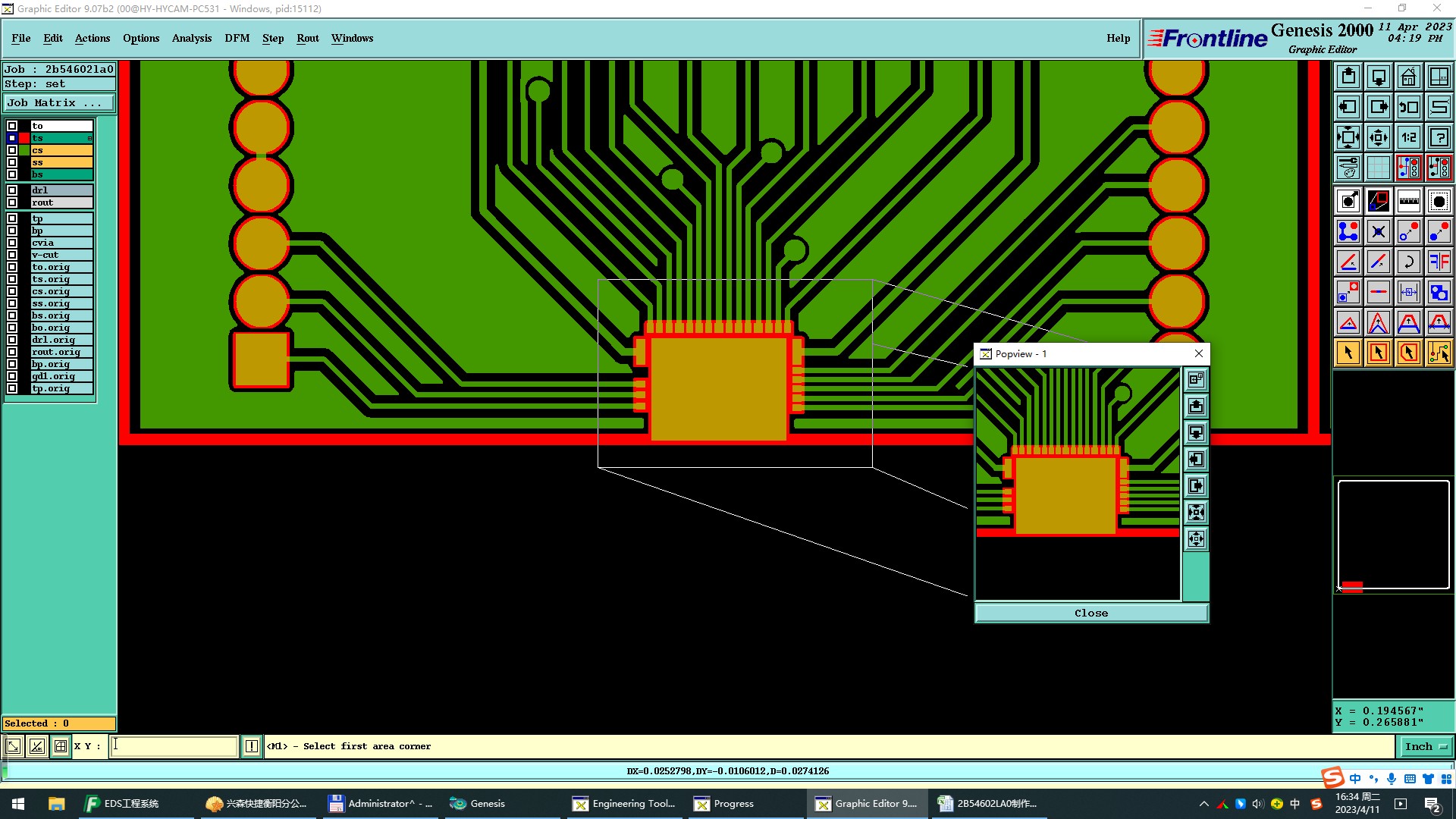Select the rotate feature tool
Viewport: 1456px width, 819px height.
point(1408,262)
